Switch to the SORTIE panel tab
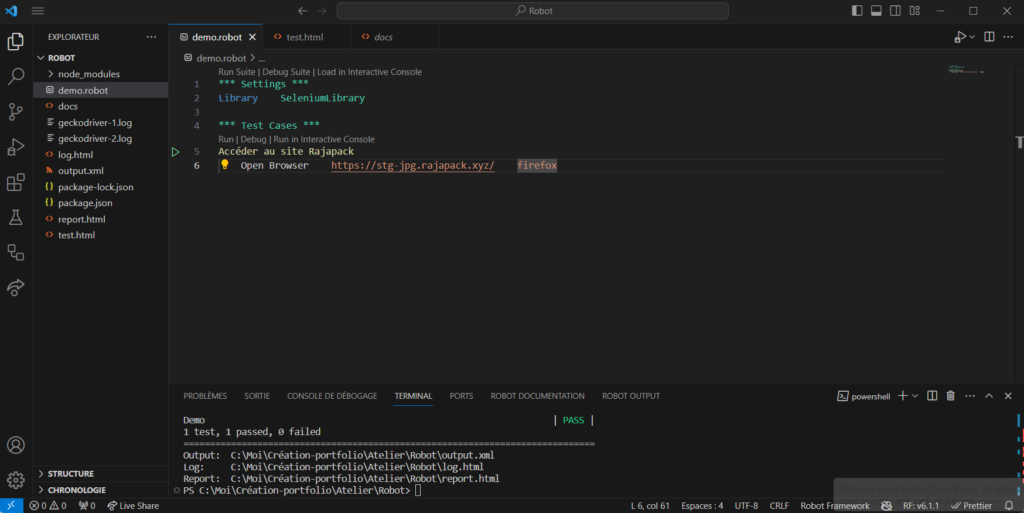The height and width of the screenshot is (513, 1024). [257, 396]
